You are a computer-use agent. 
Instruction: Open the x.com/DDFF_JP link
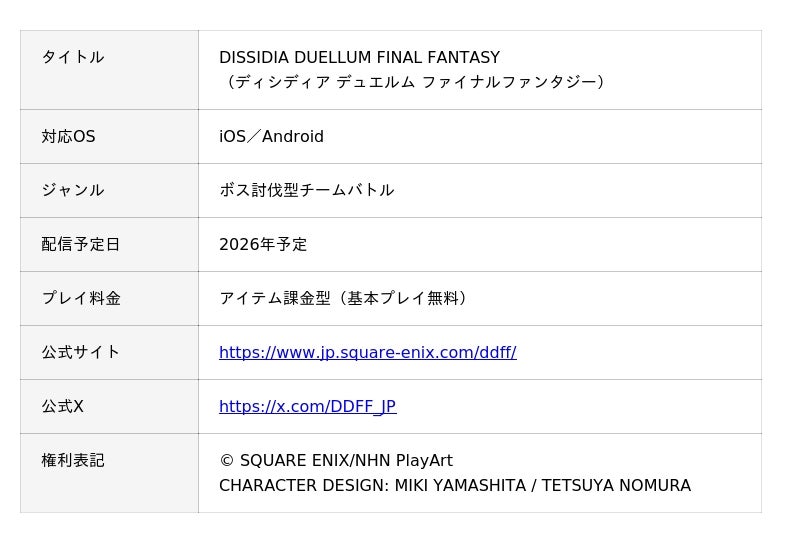[307, 406]
